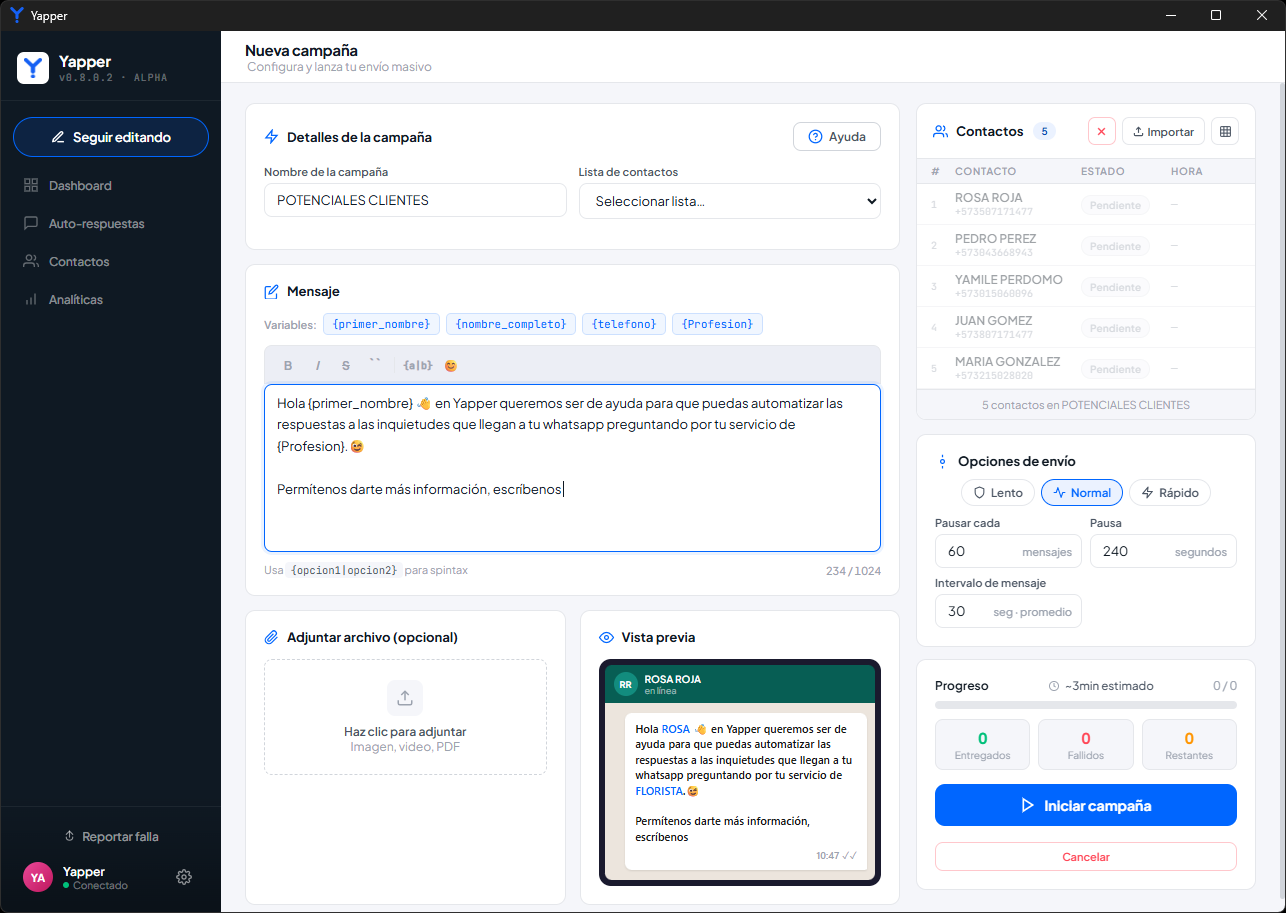This screenshot has height=913, width=1286.
Task: Start the campaign with Iniciar campaña
Action: click(1086, 805)
